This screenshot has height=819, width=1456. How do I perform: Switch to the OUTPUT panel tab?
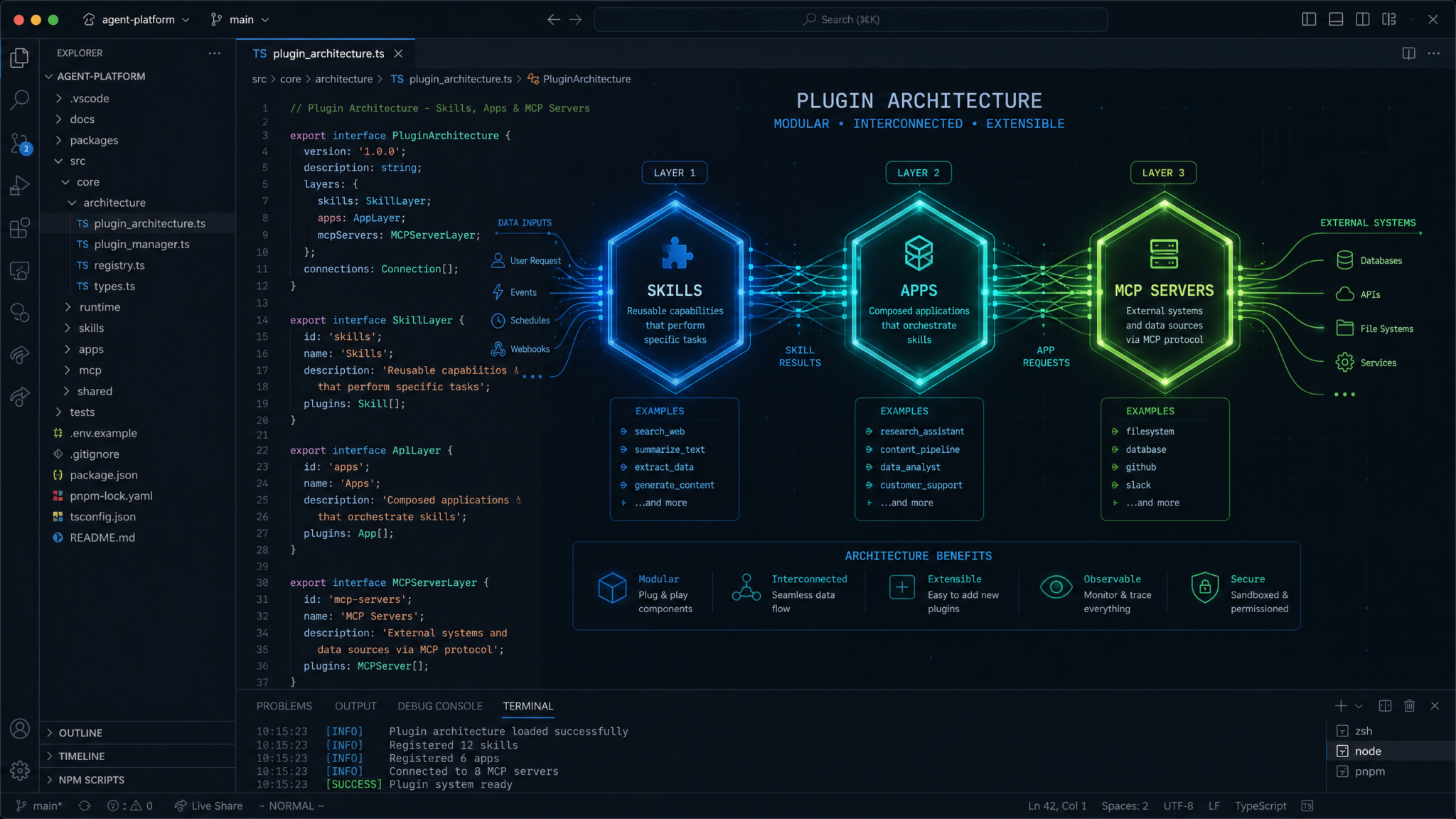point(355,706)
